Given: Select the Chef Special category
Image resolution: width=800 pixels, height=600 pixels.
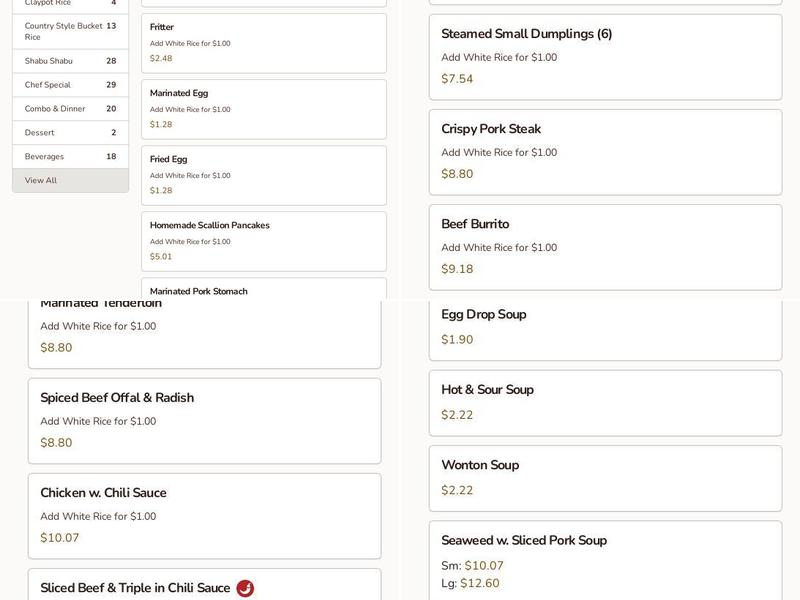Looking at the screenshot, I should pyautogui.click(x=70, y=85).
